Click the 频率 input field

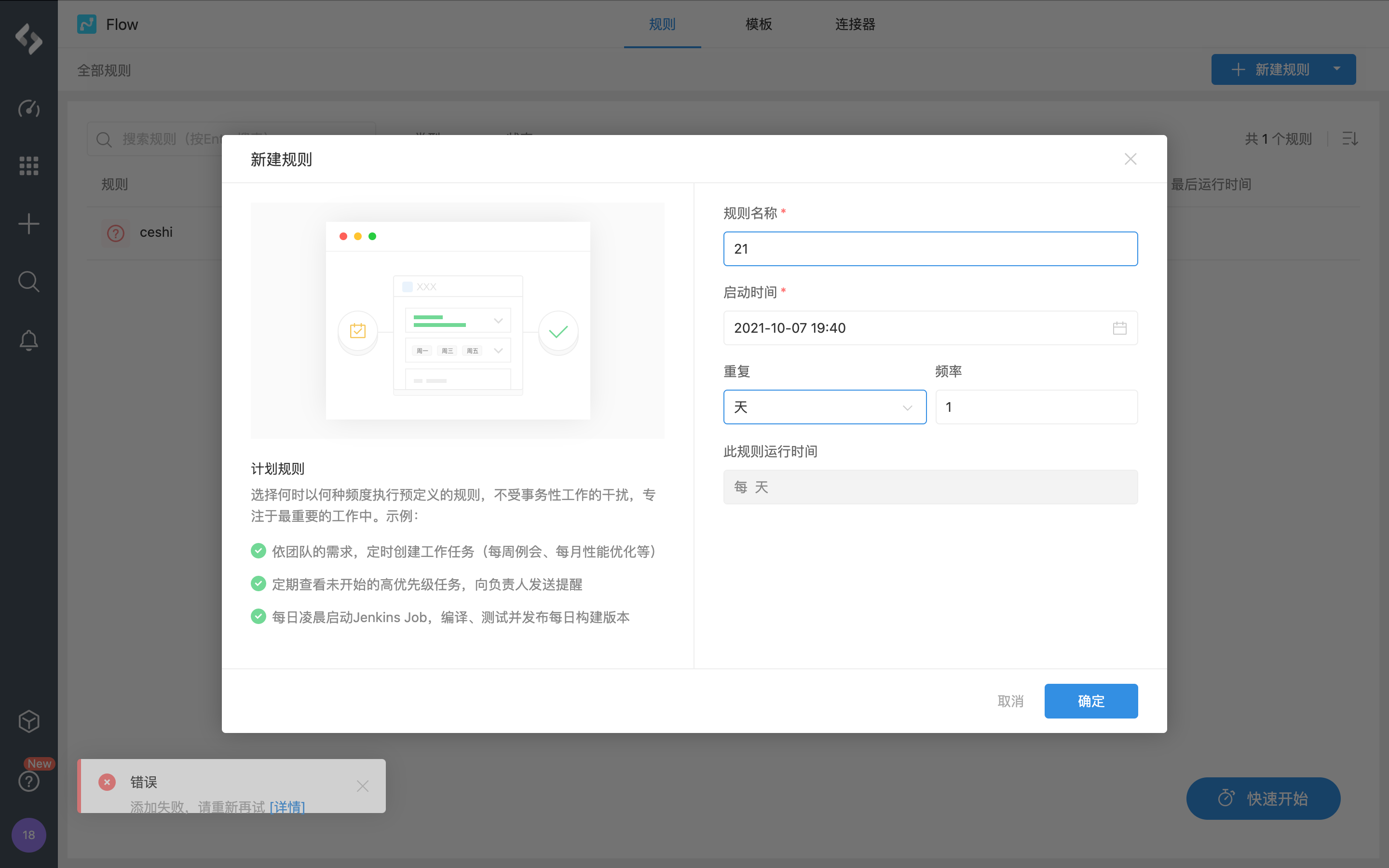pos(1036,407)
